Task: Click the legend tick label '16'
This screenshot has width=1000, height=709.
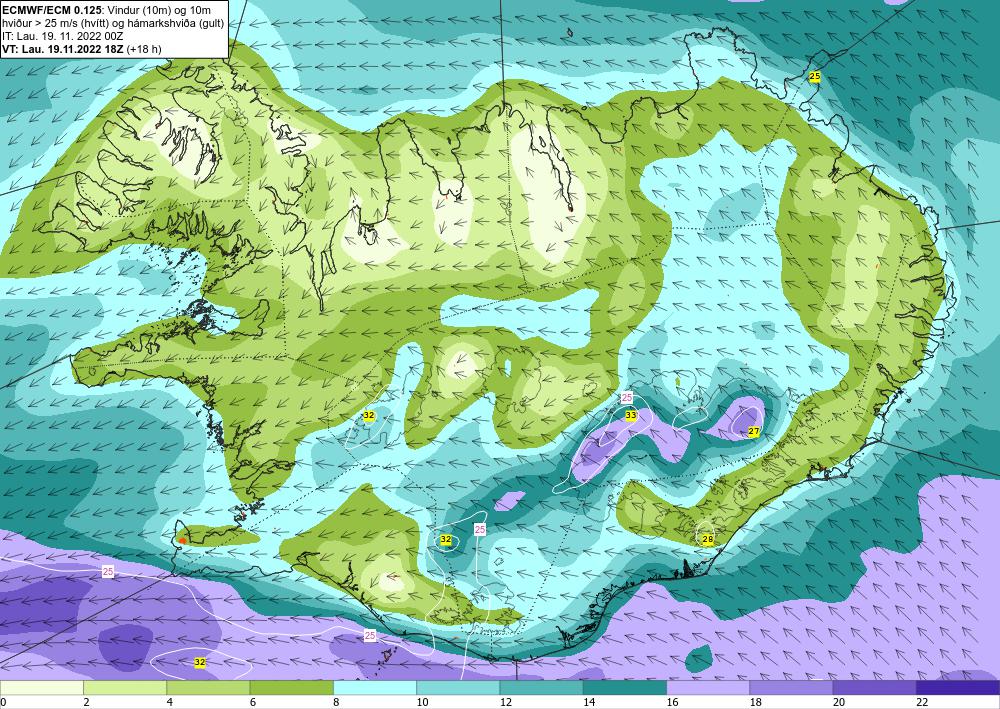Action: [672, 702]
